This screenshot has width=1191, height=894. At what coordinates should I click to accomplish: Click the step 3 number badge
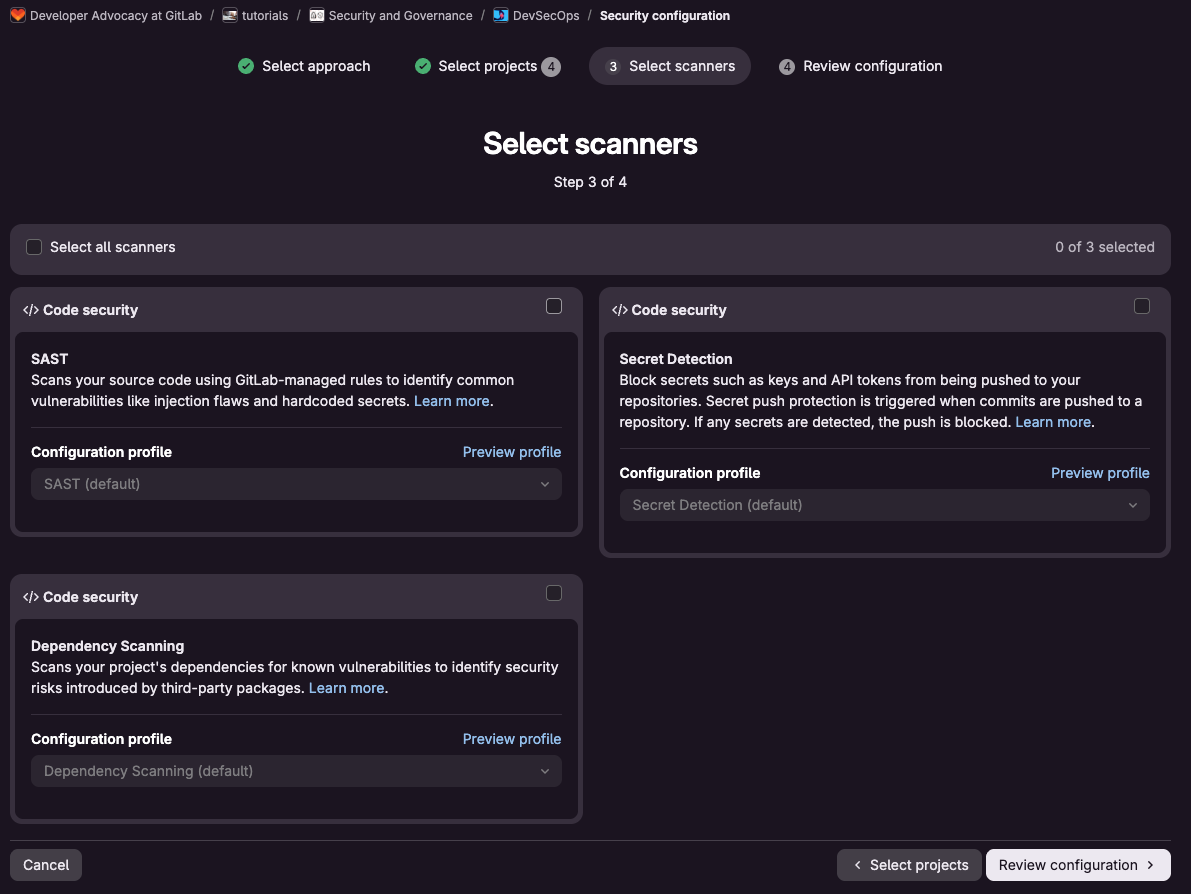(613, 67)
